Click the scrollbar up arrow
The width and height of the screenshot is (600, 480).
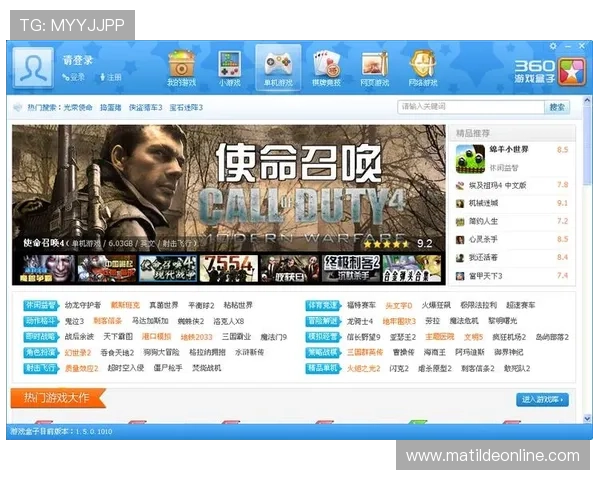[x=587, y=100]
